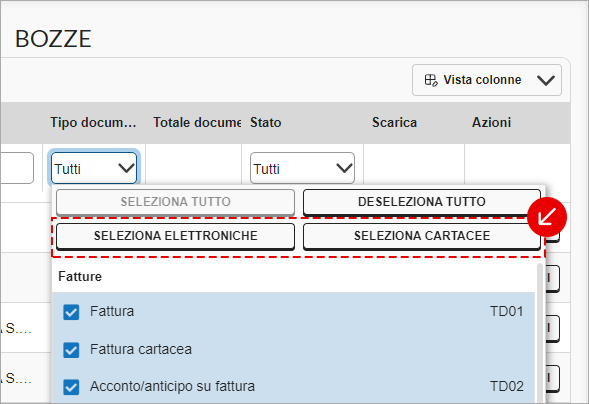Open the Tipo documento Tutti dropdown
Viewport: 589px width, 404px height.
(94, 168)
